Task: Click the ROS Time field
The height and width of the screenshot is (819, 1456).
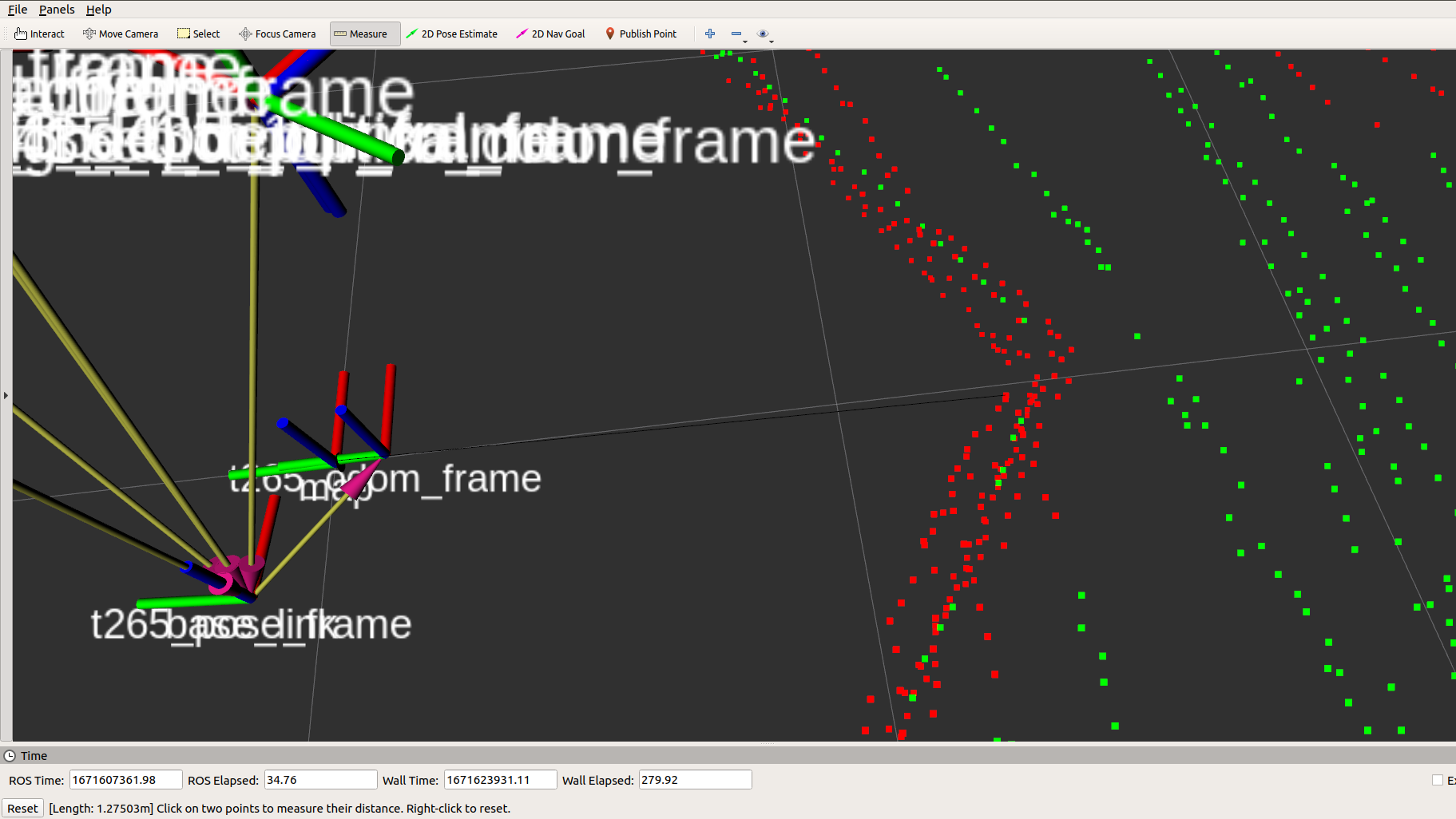Action: click(x=125, y=780)
